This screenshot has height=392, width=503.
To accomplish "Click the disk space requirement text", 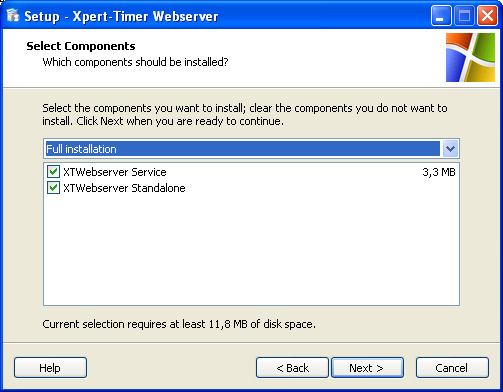I will point(179,324).
